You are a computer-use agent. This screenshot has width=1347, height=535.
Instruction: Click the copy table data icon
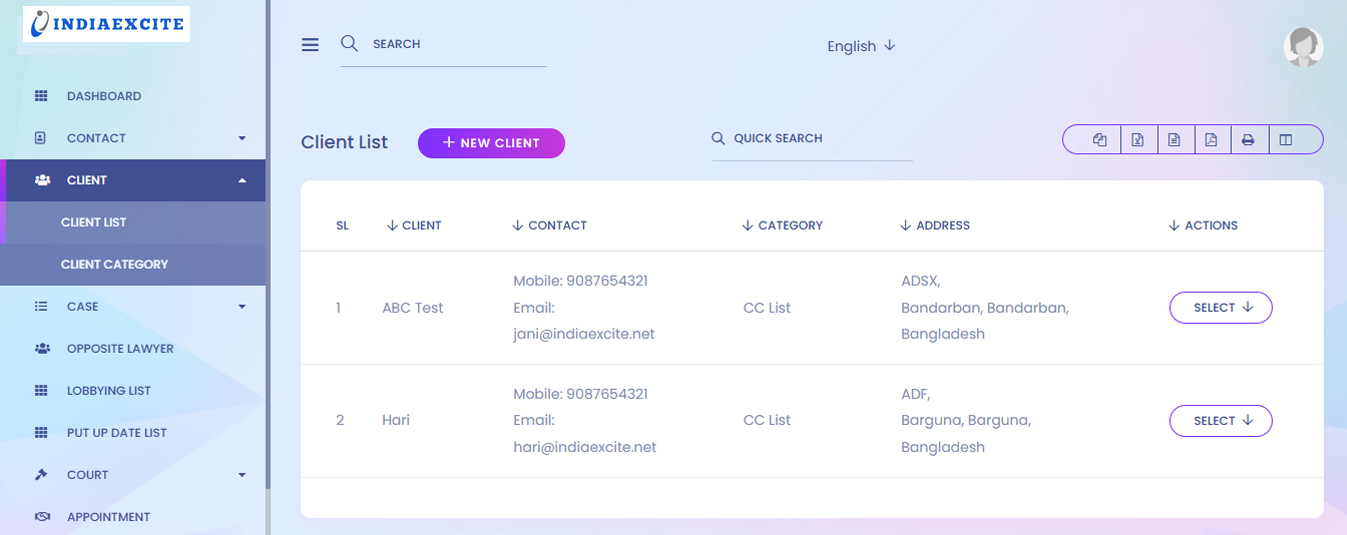click(1100, 140)
